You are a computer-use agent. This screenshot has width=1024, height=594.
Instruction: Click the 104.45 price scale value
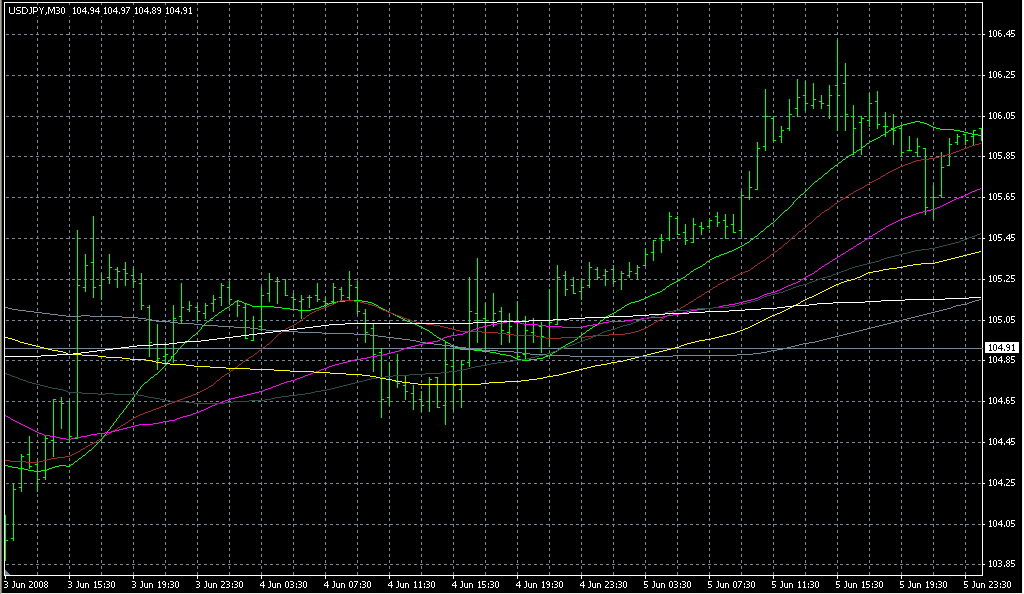[x=1001, y=442]
